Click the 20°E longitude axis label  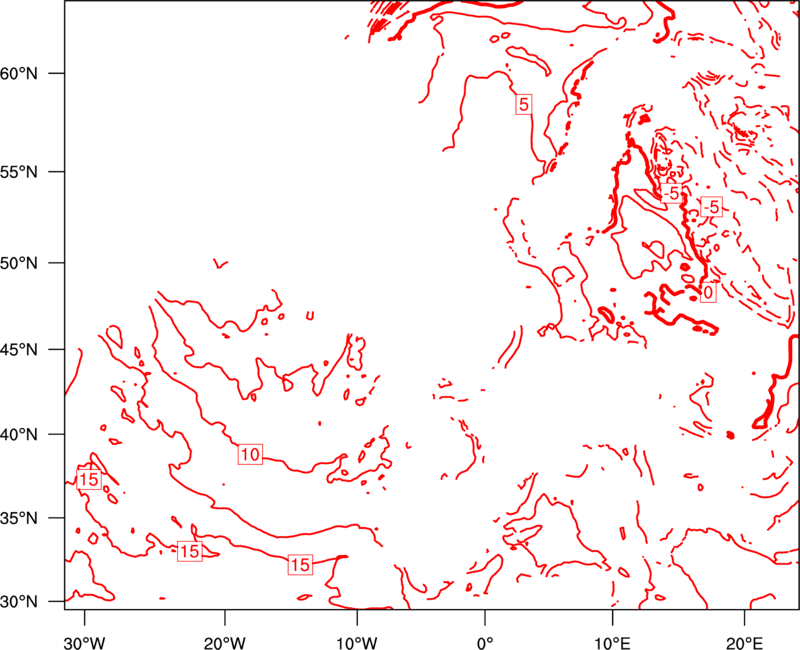(x=744, y=643)
